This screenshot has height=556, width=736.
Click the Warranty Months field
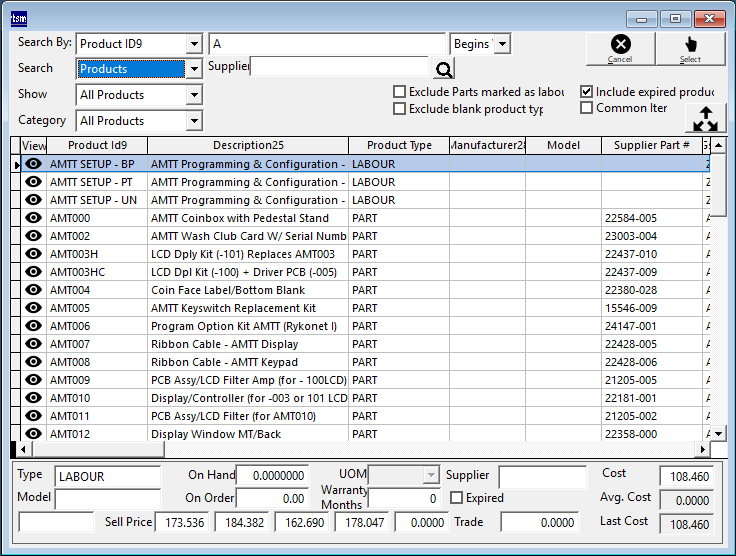pos(404,499)
